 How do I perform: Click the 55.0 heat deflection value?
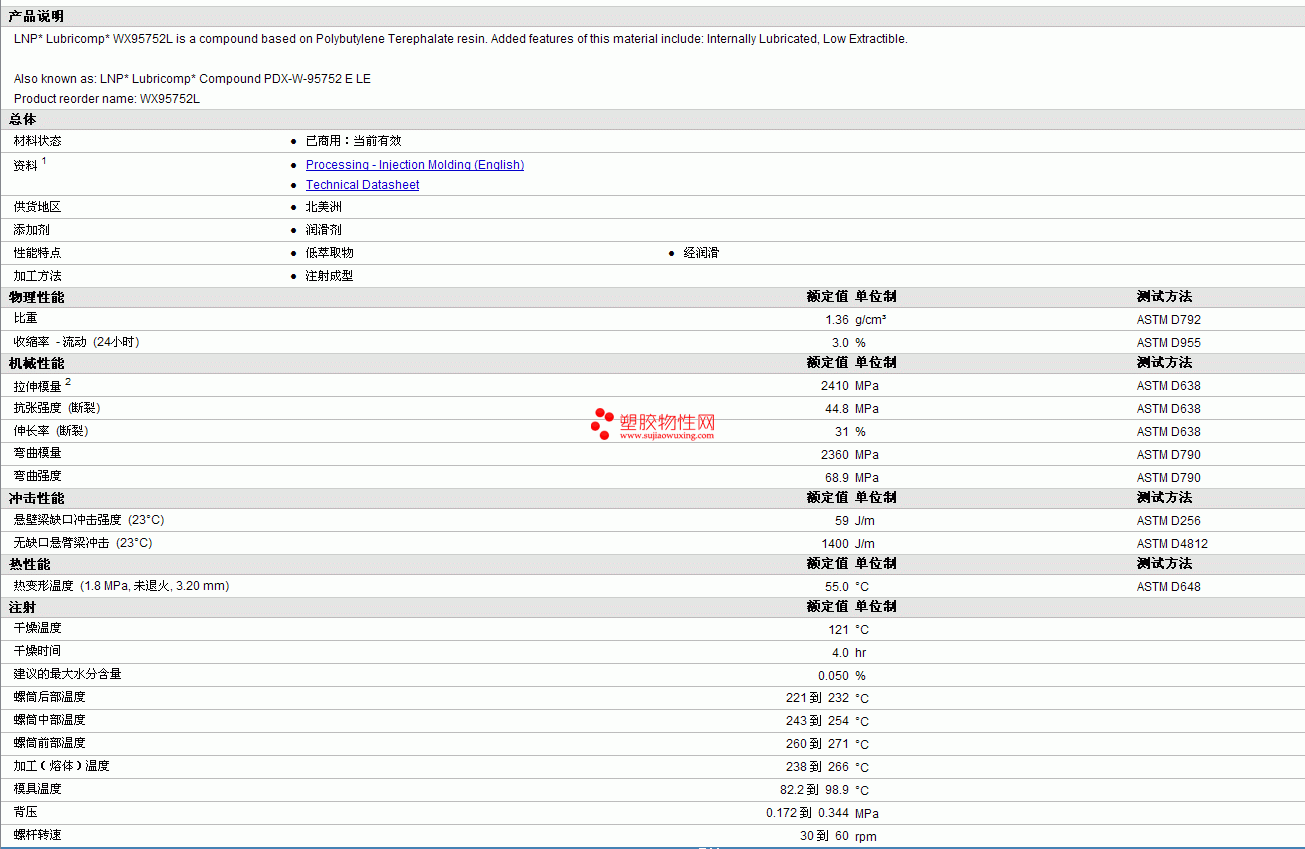(837, 587)
